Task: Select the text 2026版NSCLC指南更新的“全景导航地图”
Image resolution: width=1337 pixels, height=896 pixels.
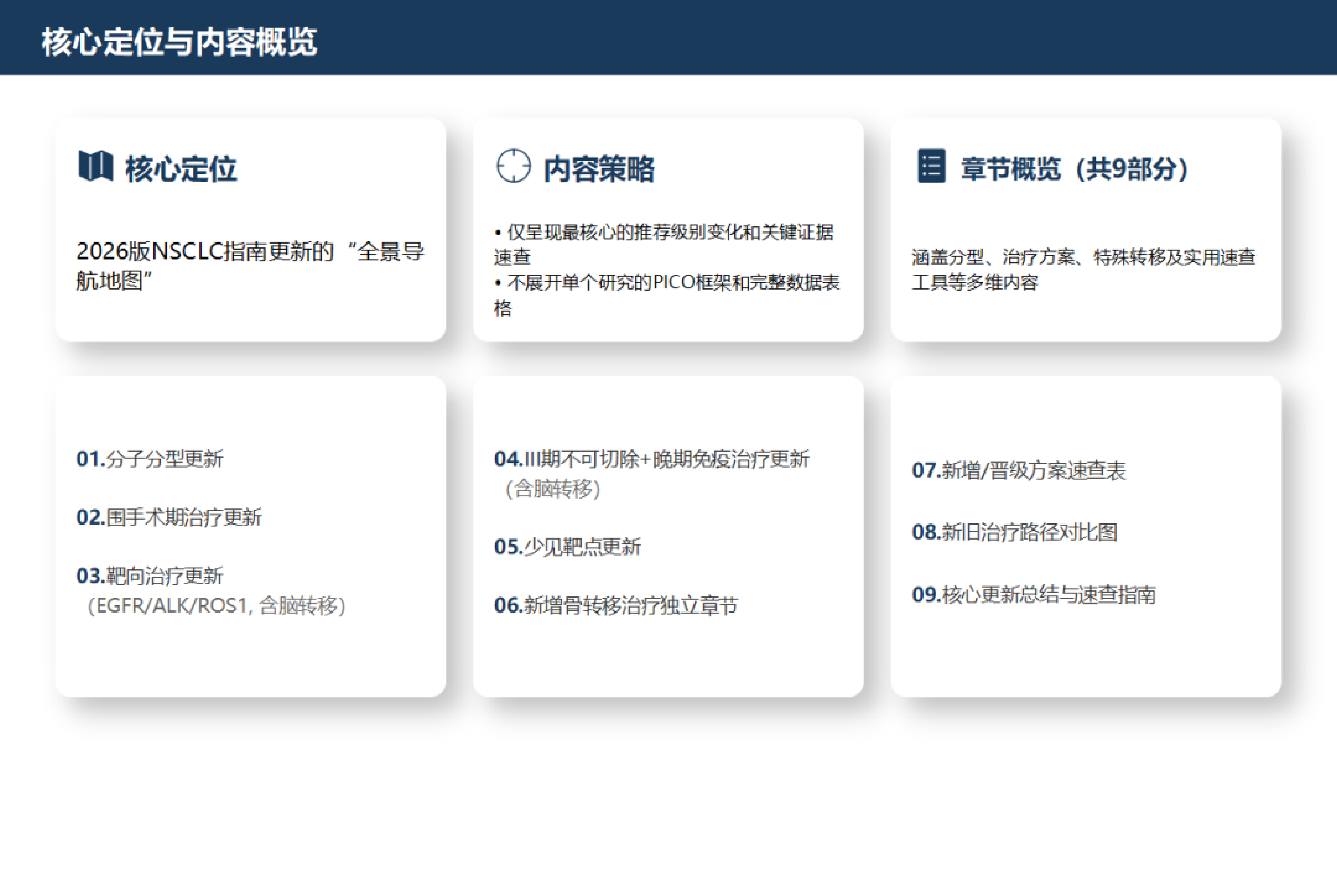Action: [250, 266]
